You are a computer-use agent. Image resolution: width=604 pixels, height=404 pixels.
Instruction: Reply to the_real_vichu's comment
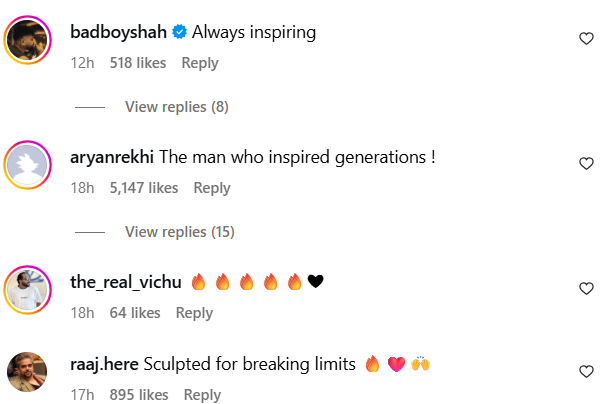194,313
